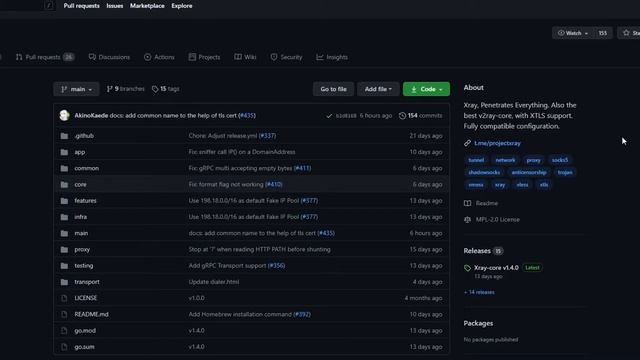The image size is (640, 360).
Task: Open the t.me/projectxray link
Action: (497, 143)
